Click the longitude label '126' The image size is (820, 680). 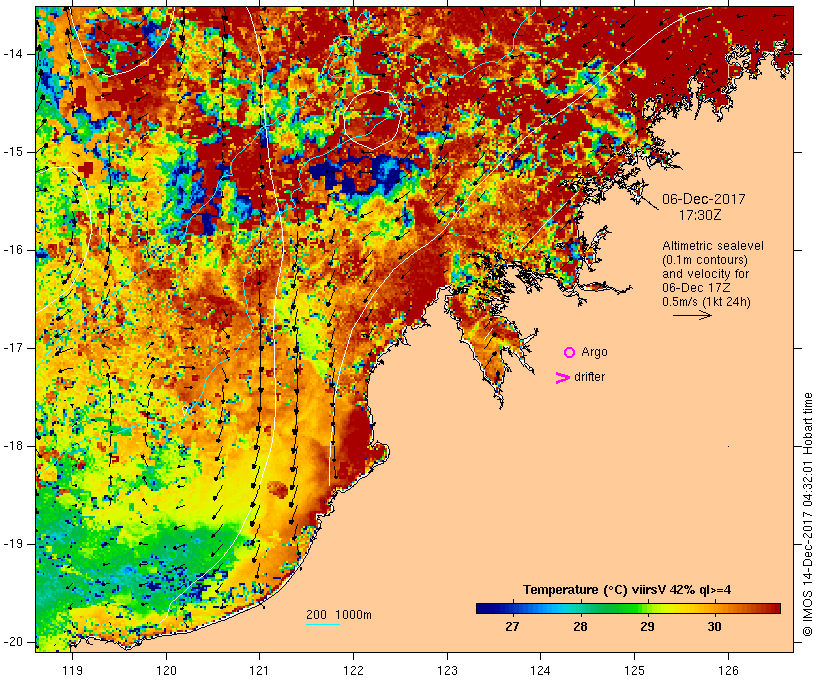click(728, 670)
